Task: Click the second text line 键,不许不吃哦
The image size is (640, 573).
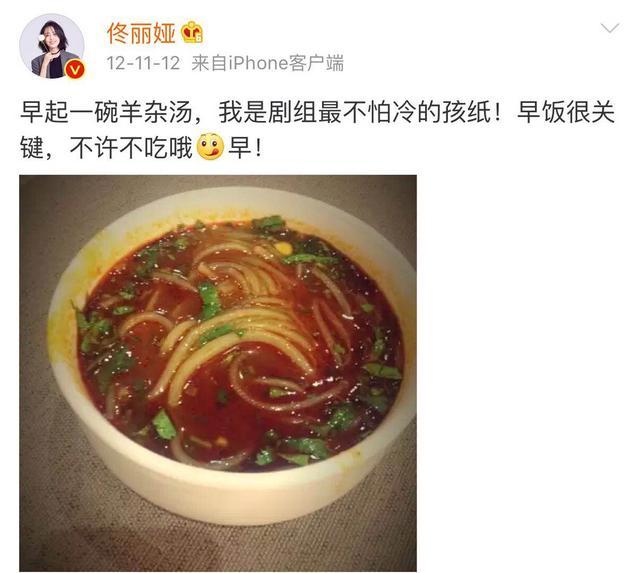Action: [106, 147]
